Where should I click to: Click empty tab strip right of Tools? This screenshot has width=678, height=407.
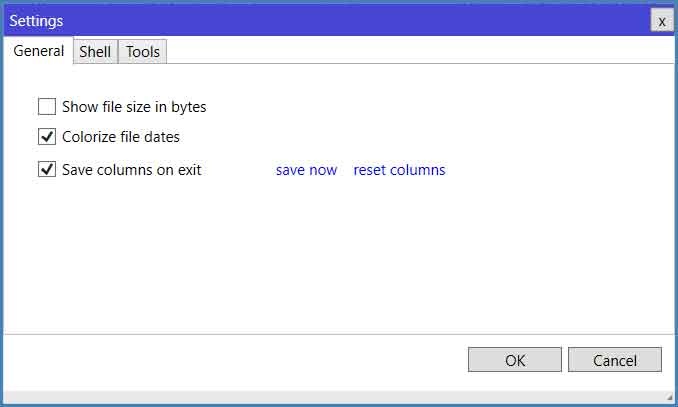(x=400, y=51)
